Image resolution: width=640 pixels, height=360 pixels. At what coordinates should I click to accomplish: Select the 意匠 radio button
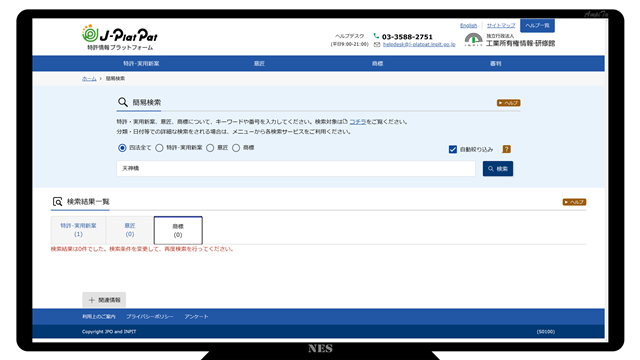click(x=210, y=148)
